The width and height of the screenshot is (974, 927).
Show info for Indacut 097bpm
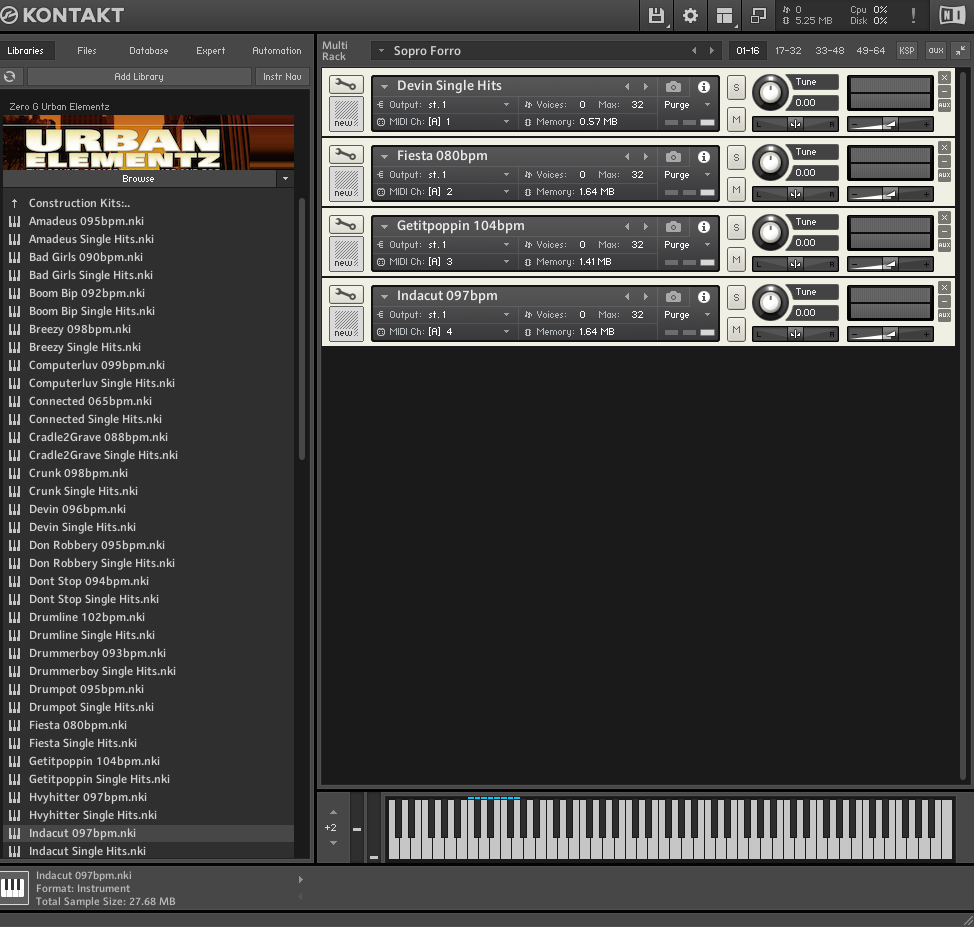[x=704, y=296]
